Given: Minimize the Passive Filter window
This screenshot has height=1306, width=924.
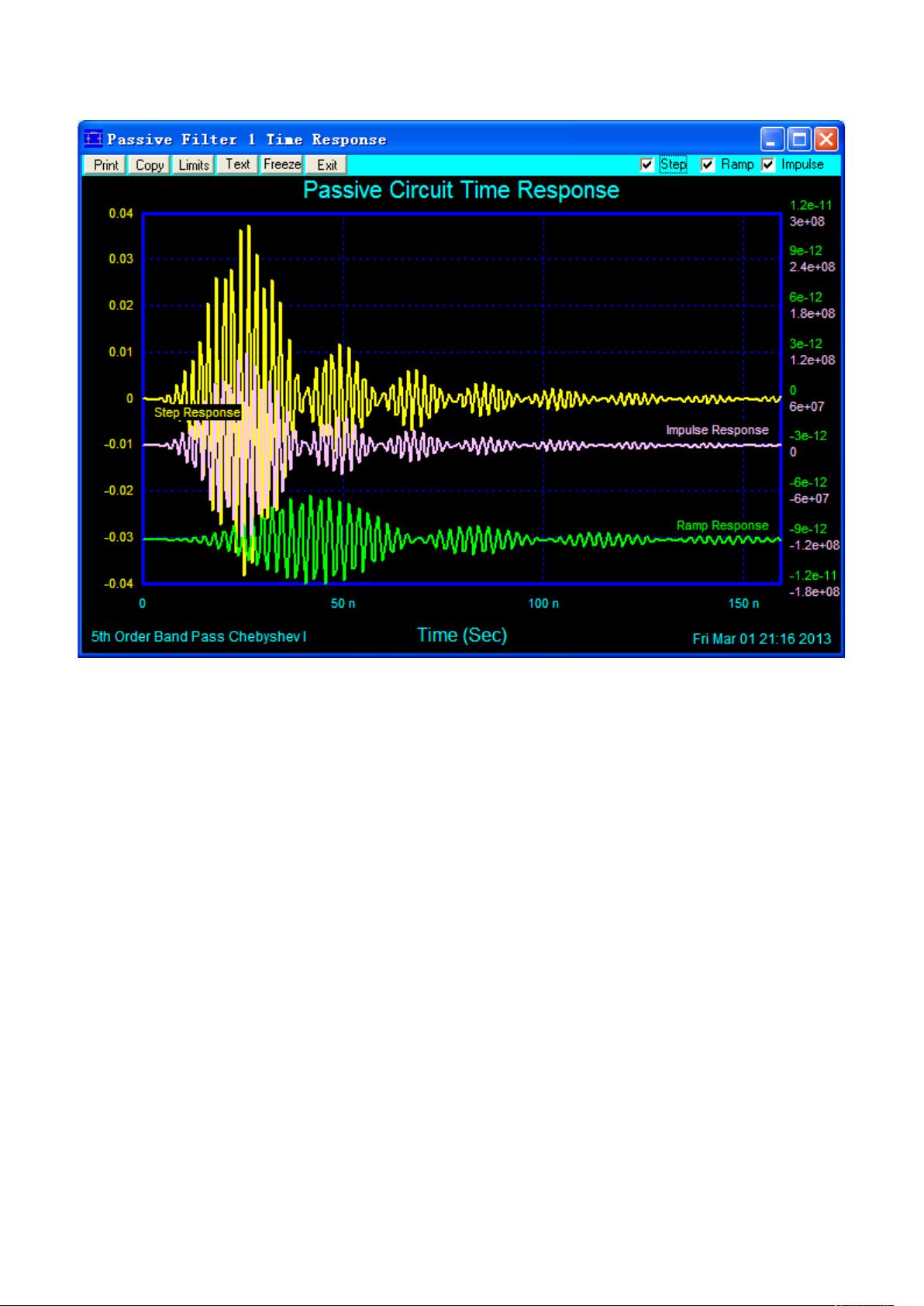Looking at the screenshot, I should coord(771,140).
